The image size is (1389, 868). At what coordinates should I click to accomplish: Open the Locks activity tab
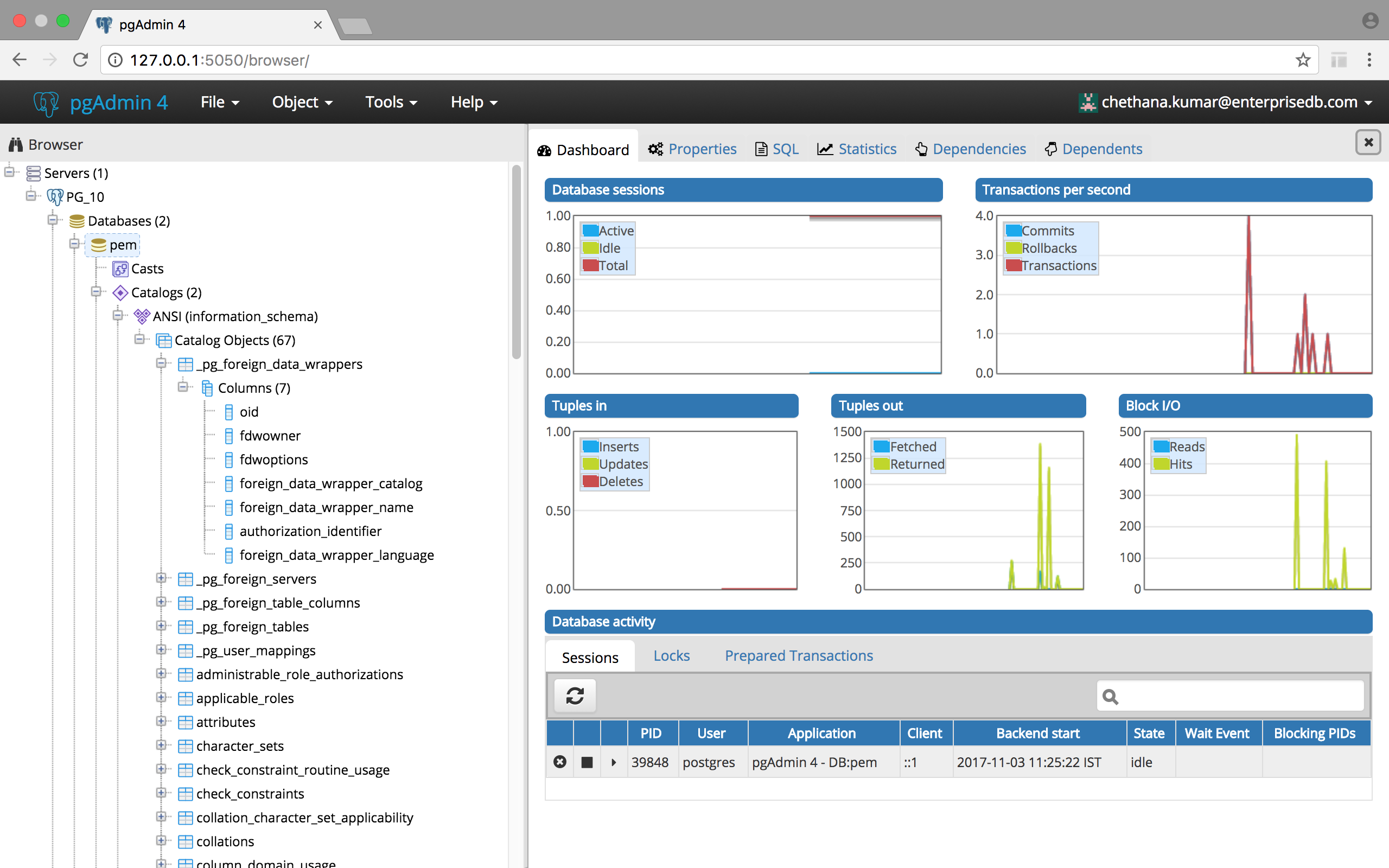671,655
